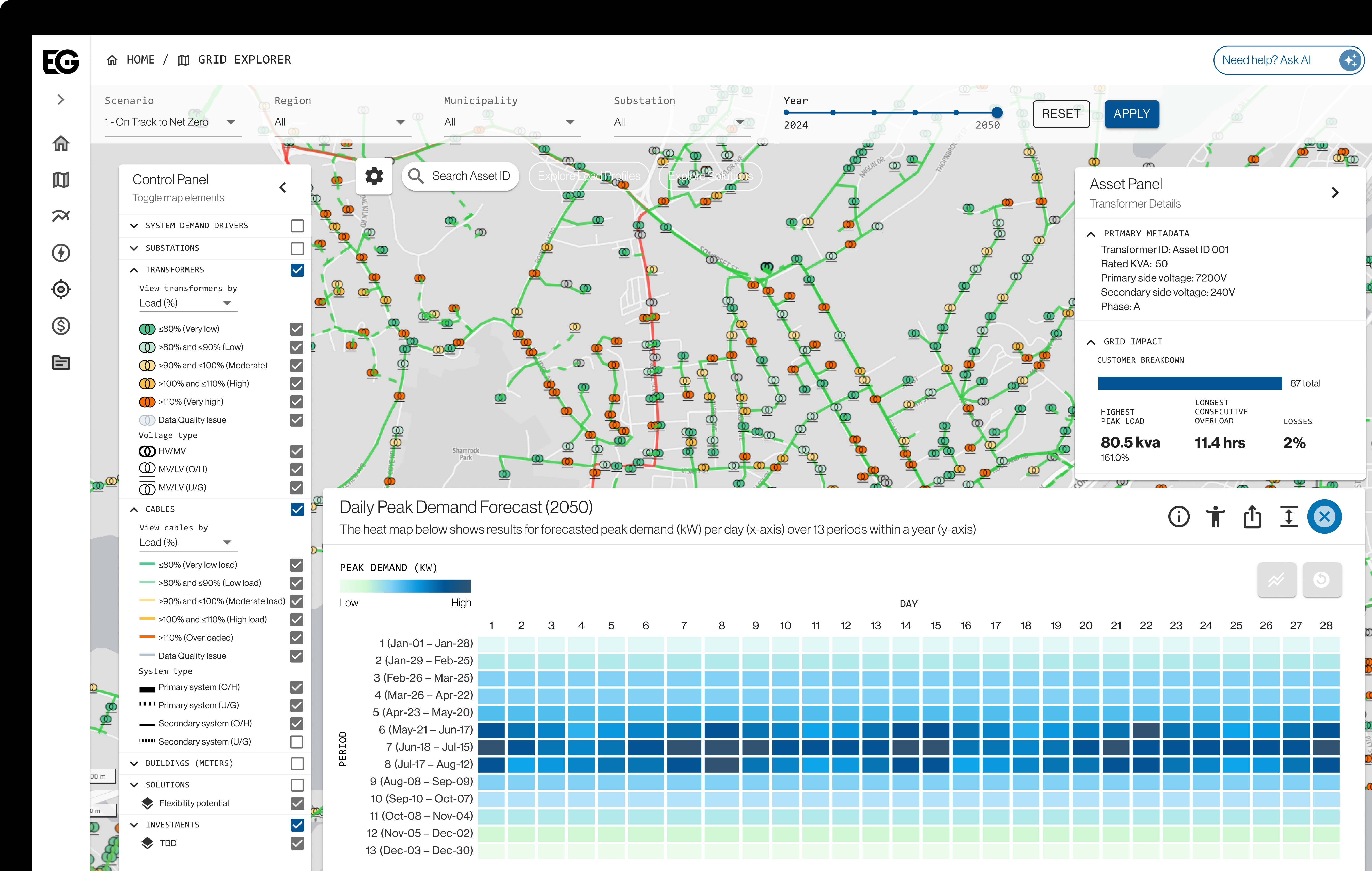Open the lightning bolt sidebar icon

click(x=61, y=253)
